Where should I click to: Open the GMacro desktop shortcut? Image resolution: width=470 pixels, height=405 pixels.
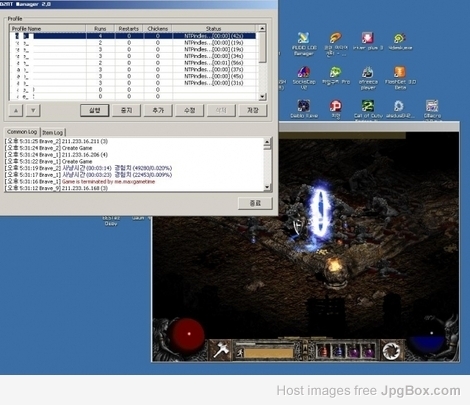click(x=432, y=109)
